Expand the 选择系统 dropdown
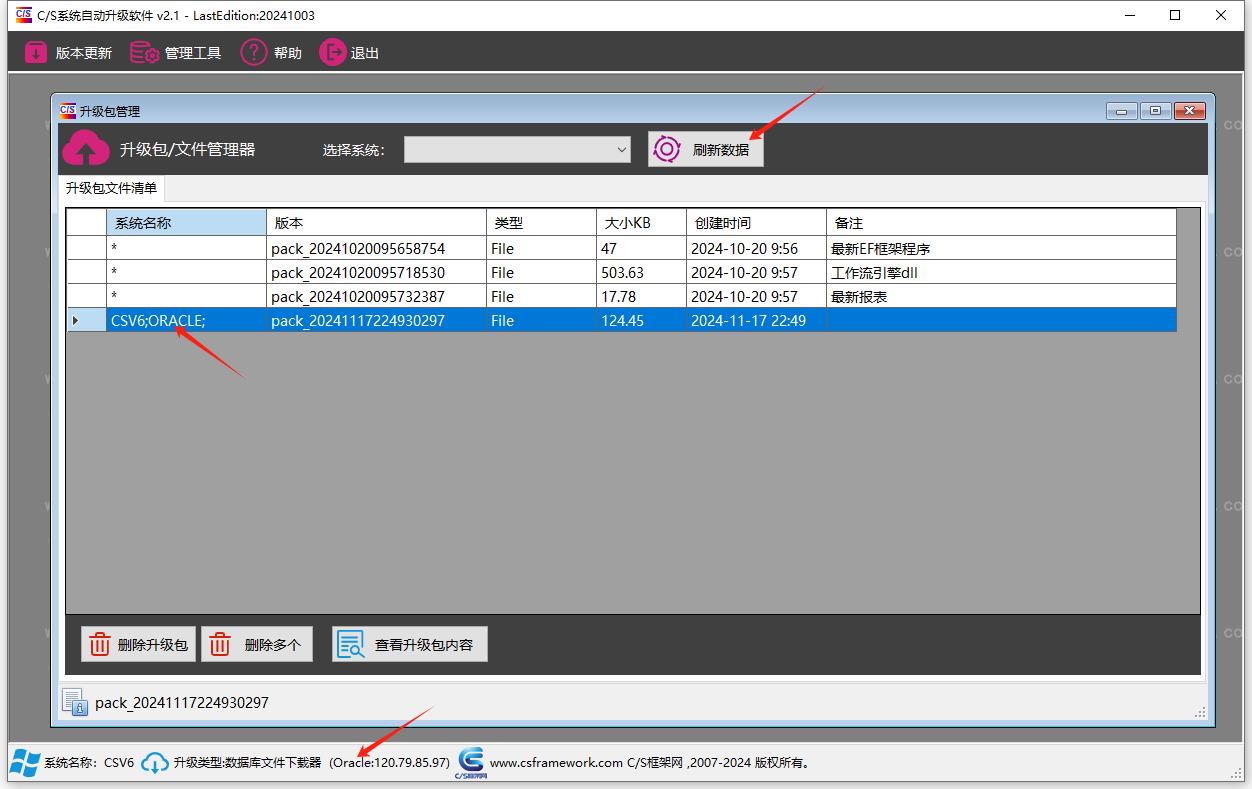 (621, 150)
